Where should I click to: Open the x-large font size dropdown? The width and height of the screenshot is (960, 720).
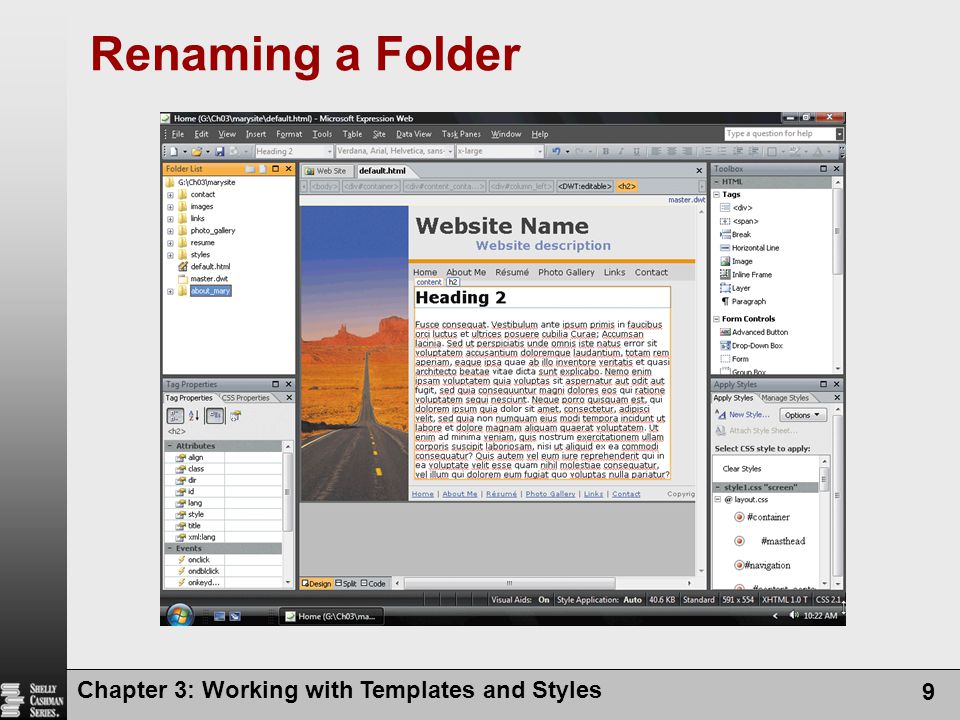[539, 151]
